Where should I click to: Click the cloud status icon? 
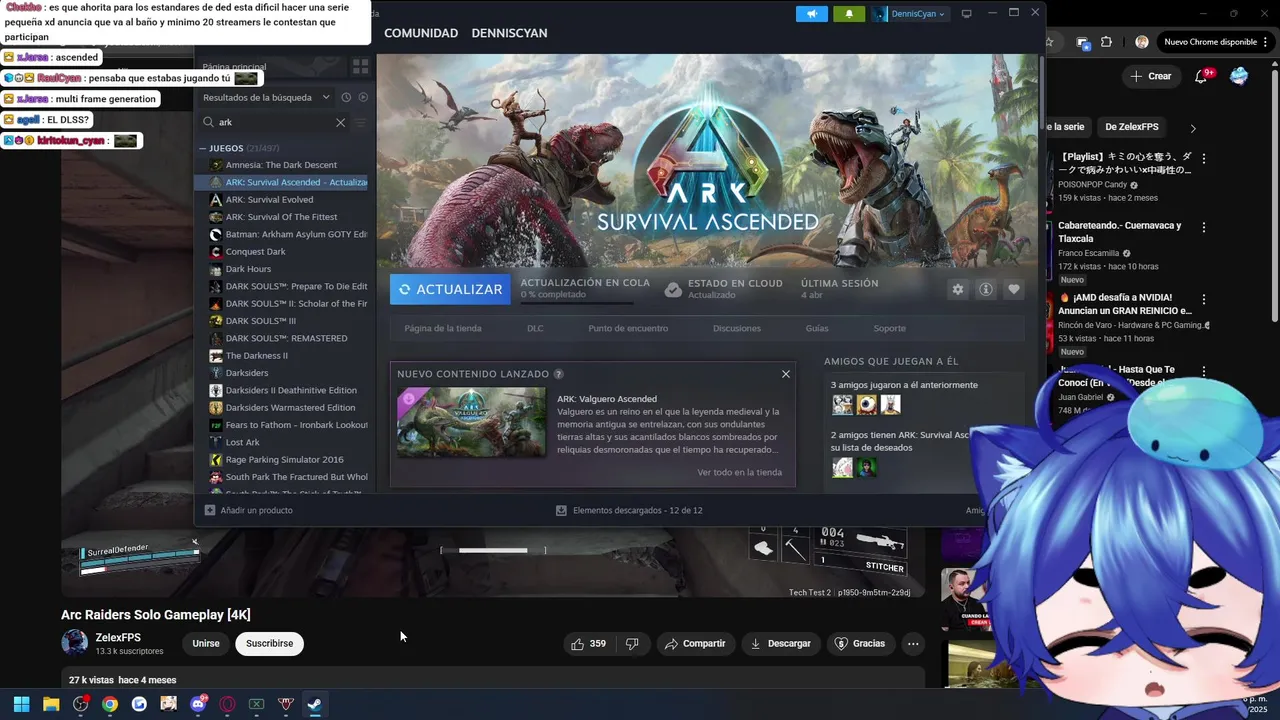pos(674,289)
